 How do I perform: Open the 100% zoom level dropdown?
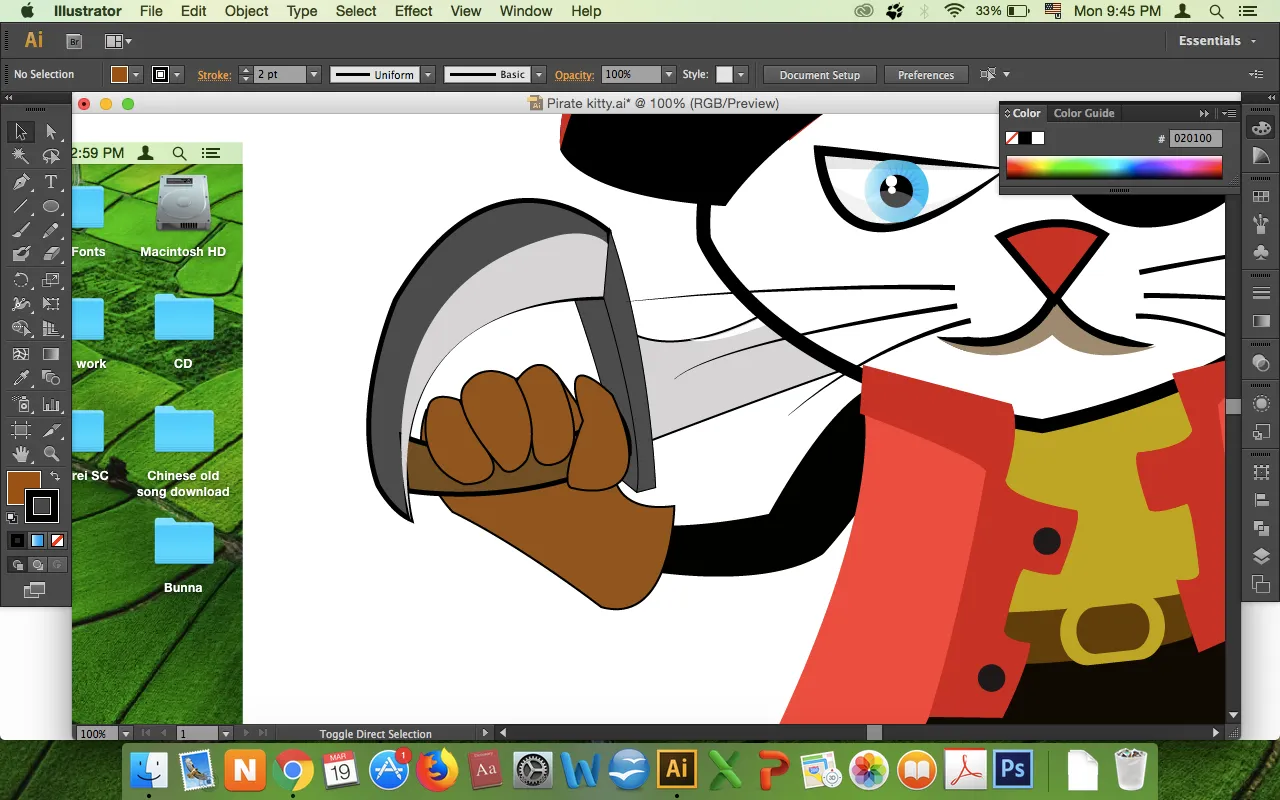[x=128, y=733]
